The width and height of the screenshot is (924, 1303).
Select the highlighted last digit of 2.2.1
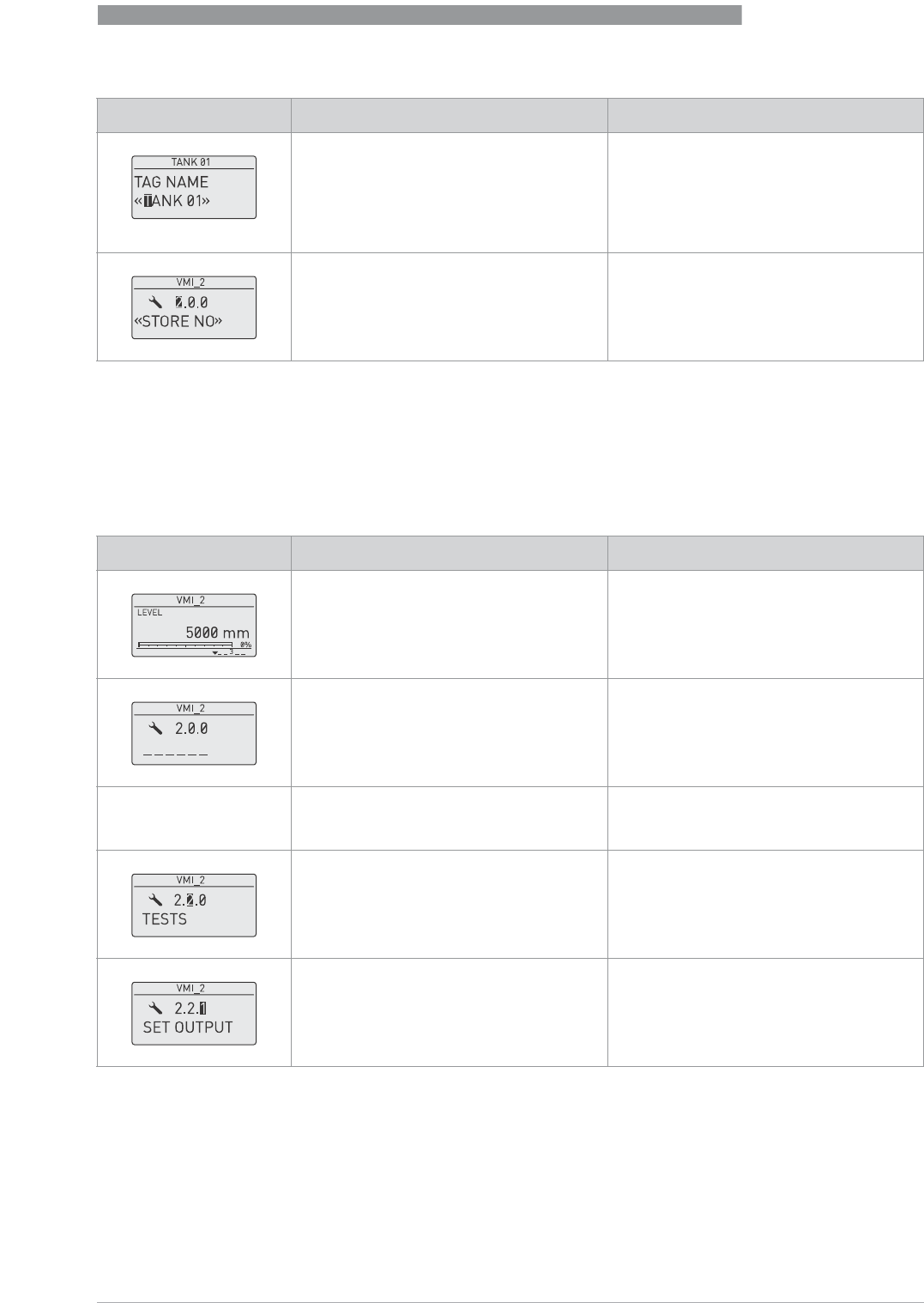point(202,1009)
